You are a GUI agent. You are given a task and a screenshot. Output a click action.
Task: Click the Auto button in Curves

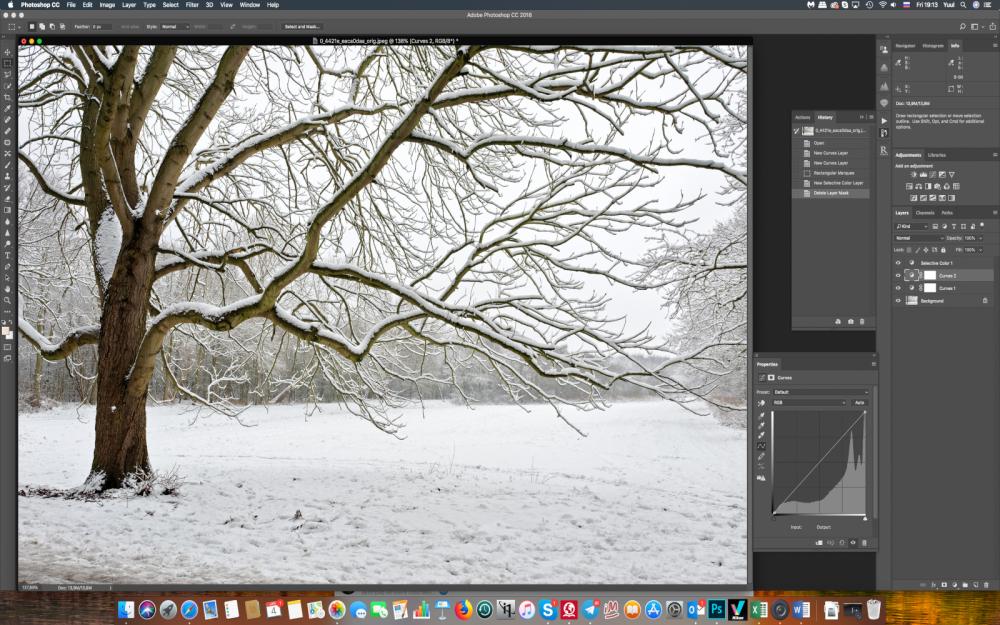(860, 402)
